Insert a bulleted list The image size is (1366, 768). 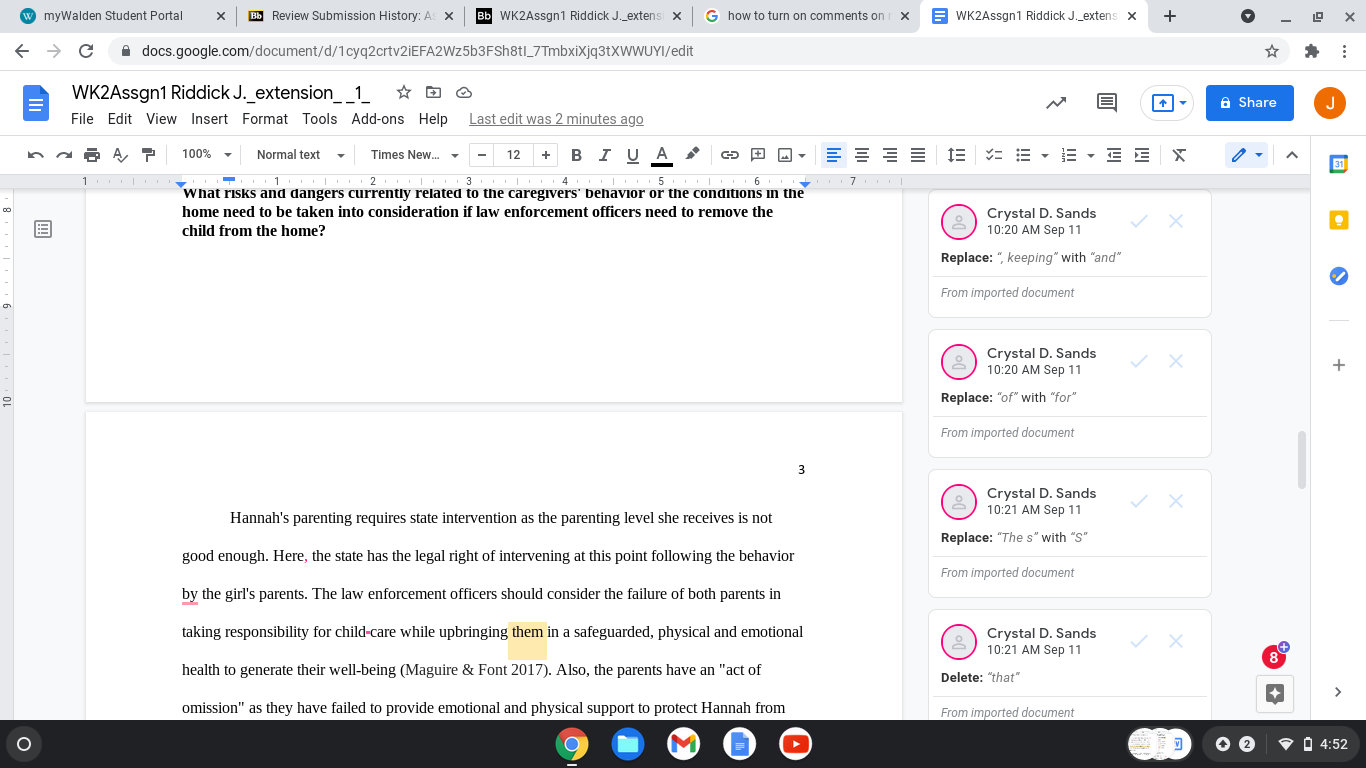[x=1023, y=155]
